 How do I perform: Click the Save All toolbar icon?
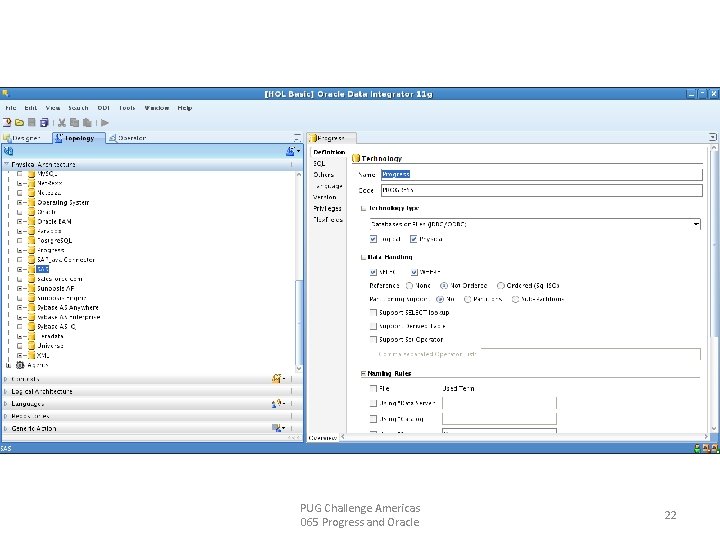click(44, 123)
